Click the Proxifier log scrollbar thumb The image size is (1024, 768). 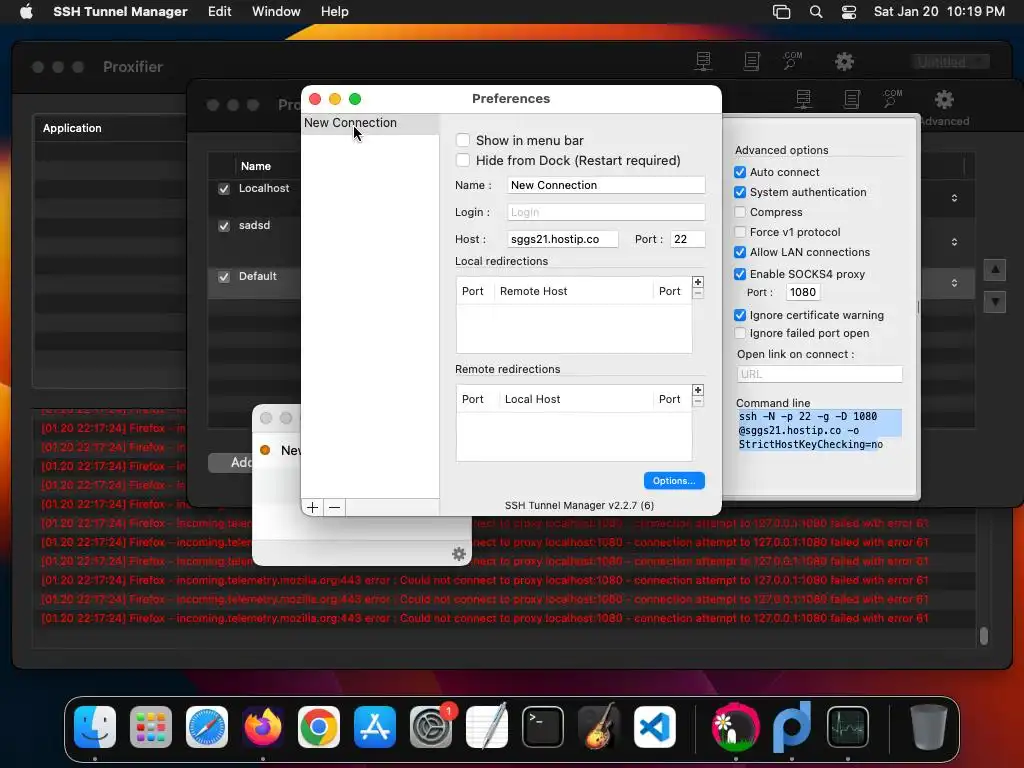click(984, 635)
